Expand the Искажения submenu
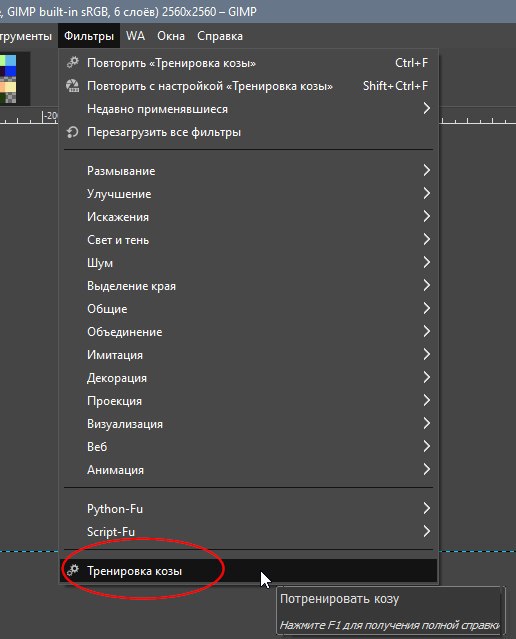Viewport: 516px width, 639px height. [249, 217]
